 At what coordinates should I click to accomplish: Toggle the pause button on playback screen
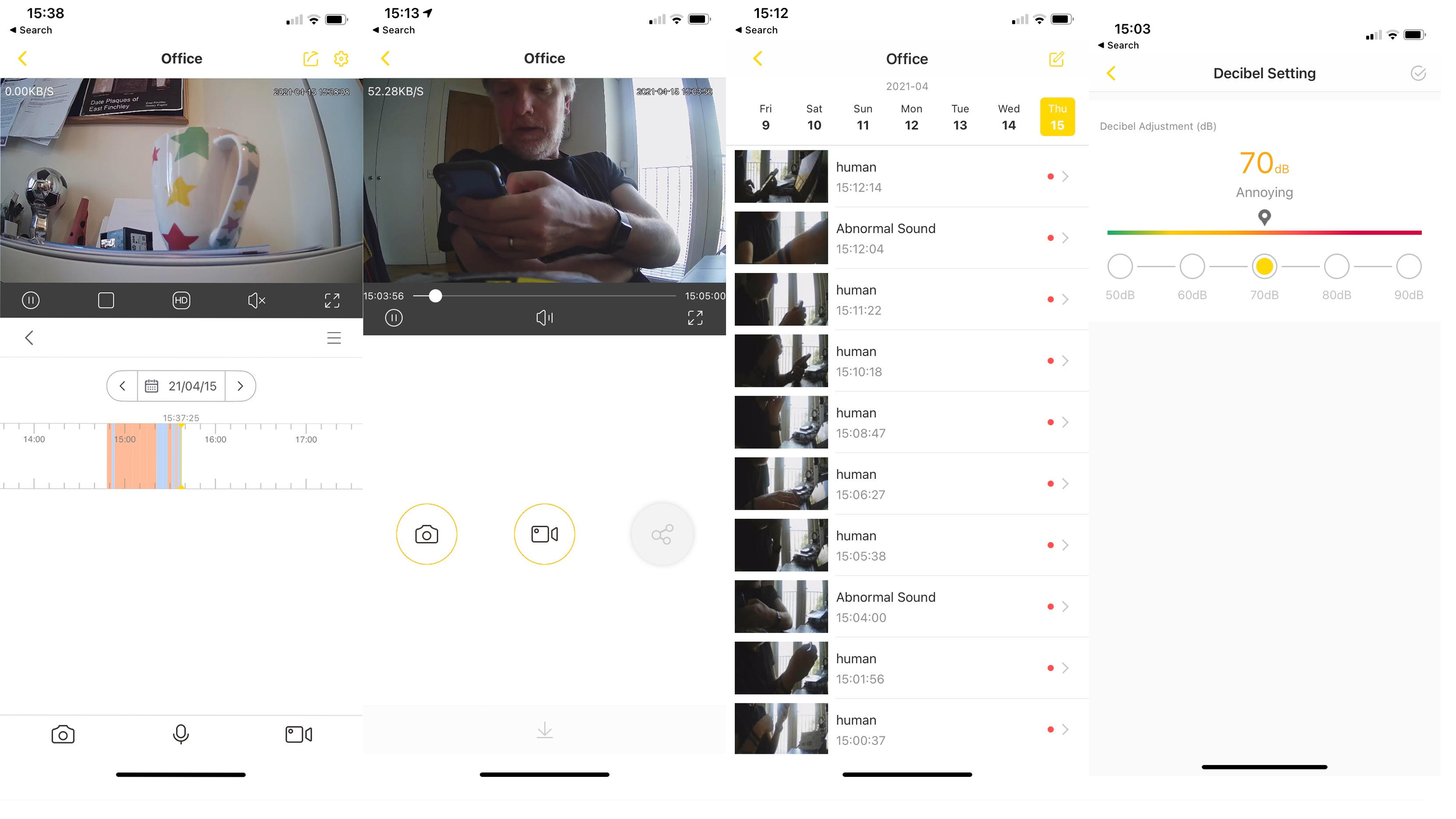pyautogui.click(x=394, y=318)
